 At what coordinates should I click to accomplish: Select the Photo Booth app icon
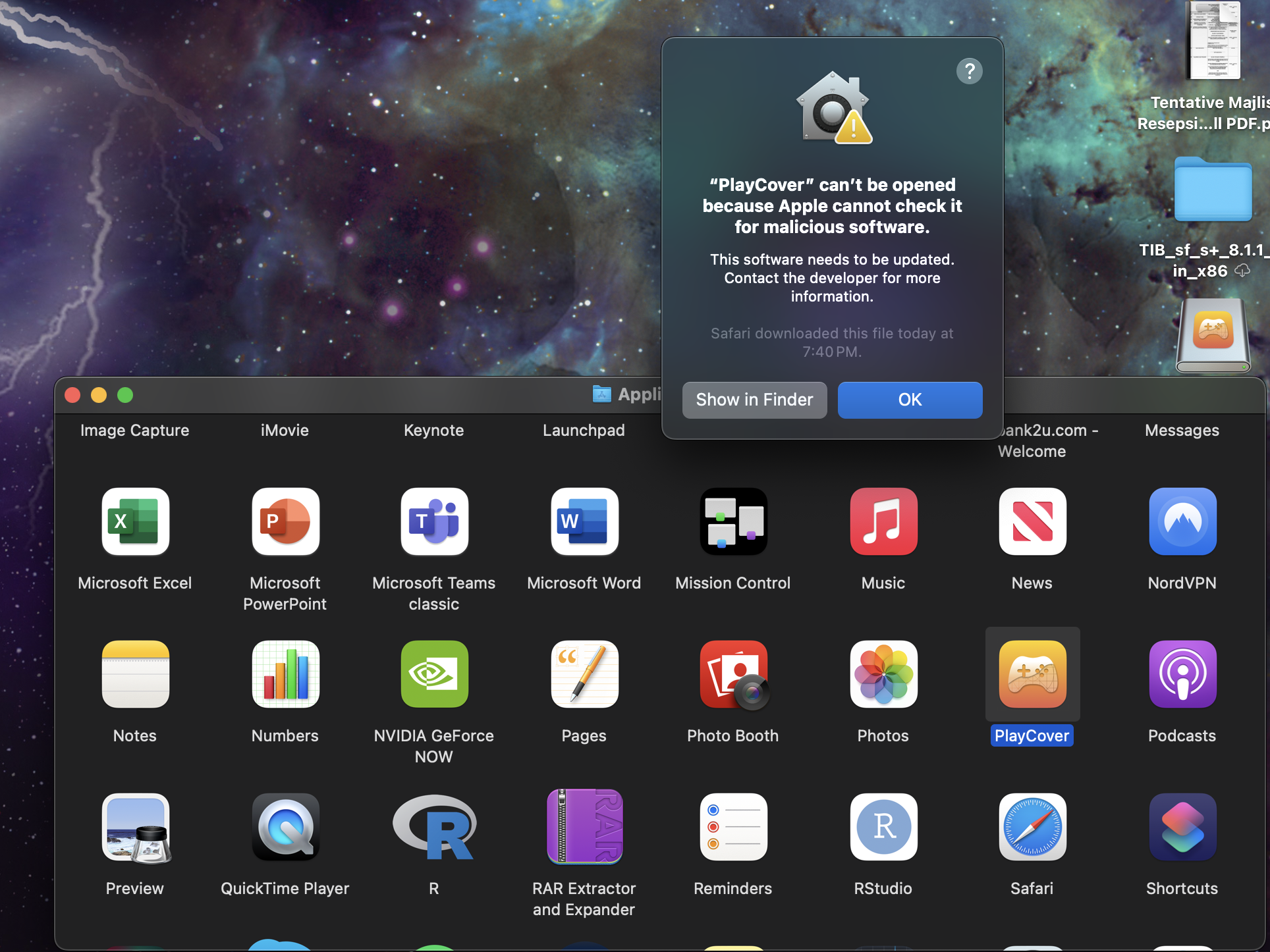tap(733, 674)
